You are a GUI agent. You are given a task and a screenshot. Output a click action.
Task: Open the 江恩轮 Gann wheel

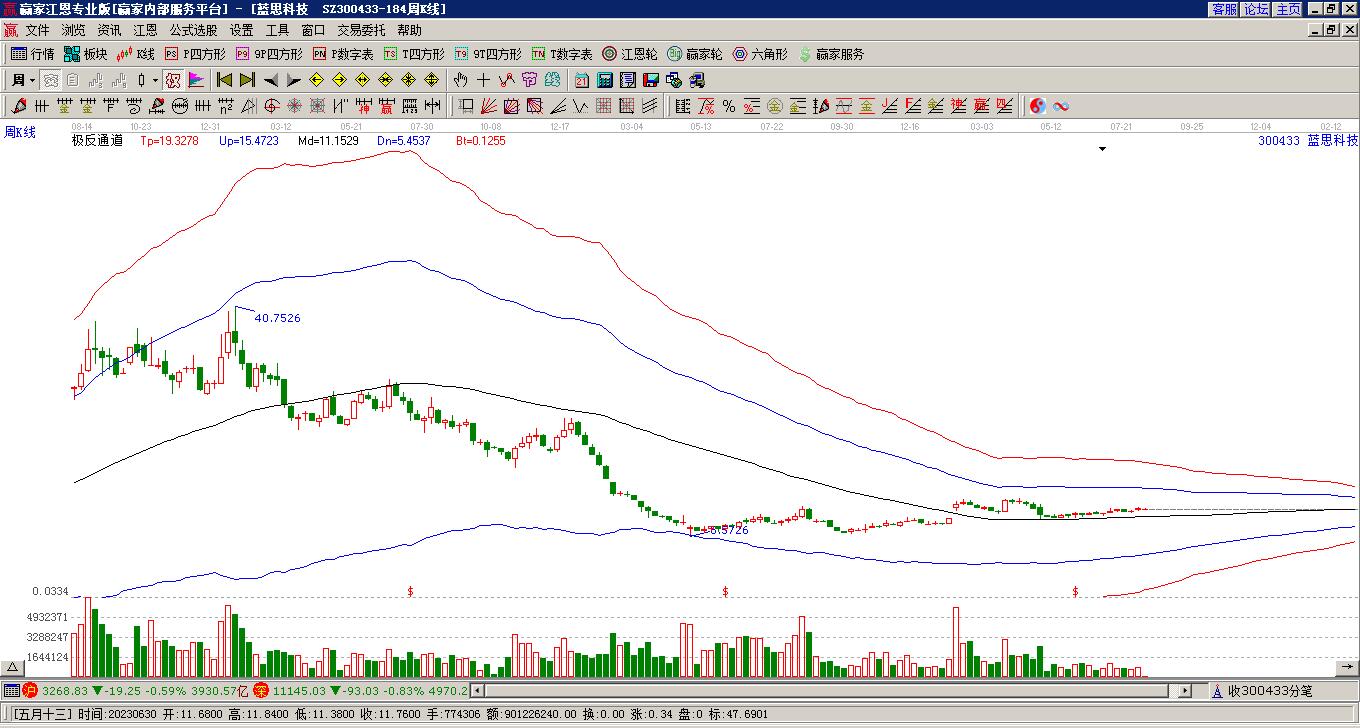coord(630,54)
